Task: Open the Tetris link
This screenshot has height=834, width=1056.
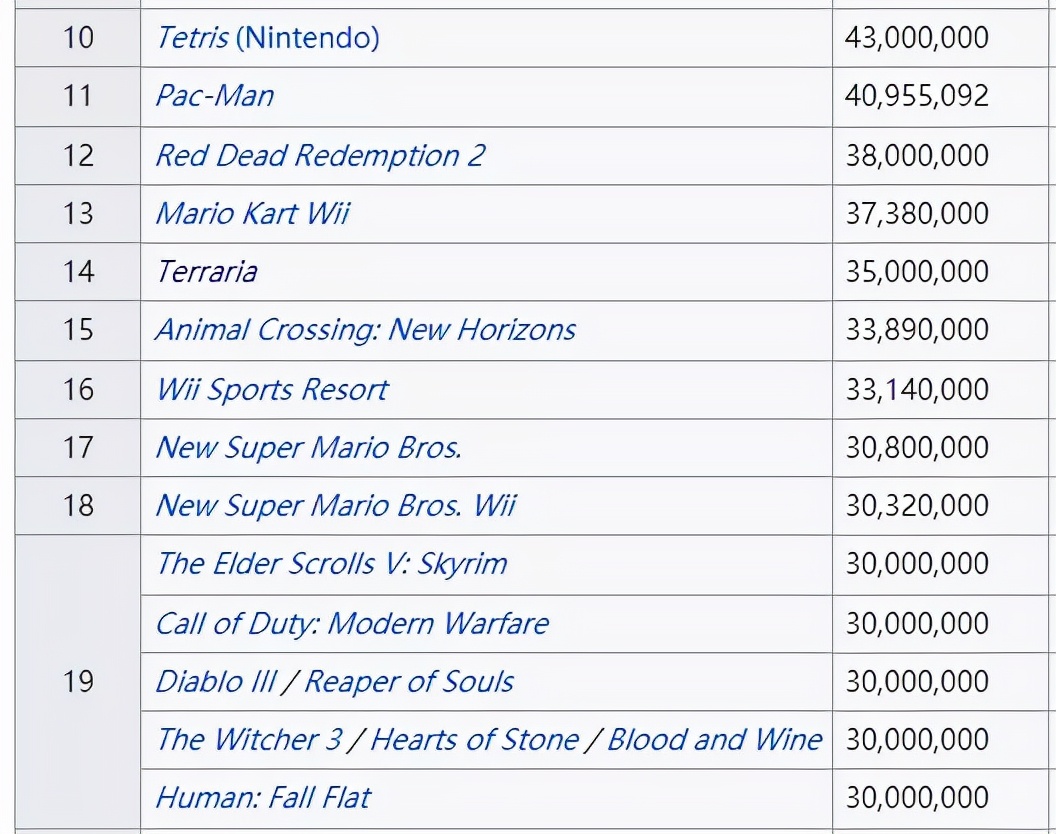Action: coord(192,38)
